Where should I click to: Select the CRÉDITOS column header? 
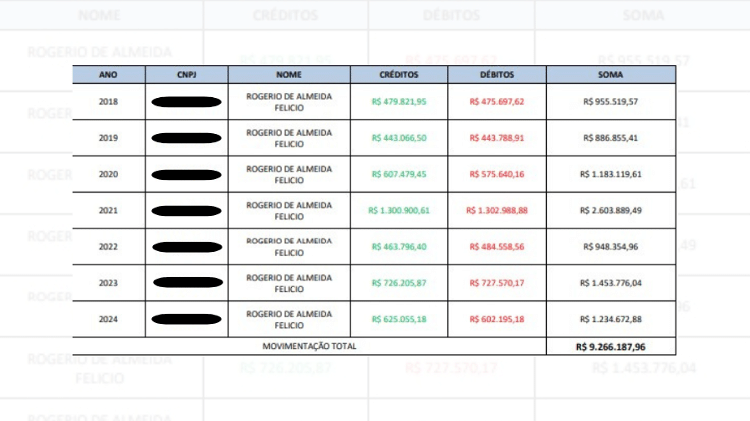[399, 75]
